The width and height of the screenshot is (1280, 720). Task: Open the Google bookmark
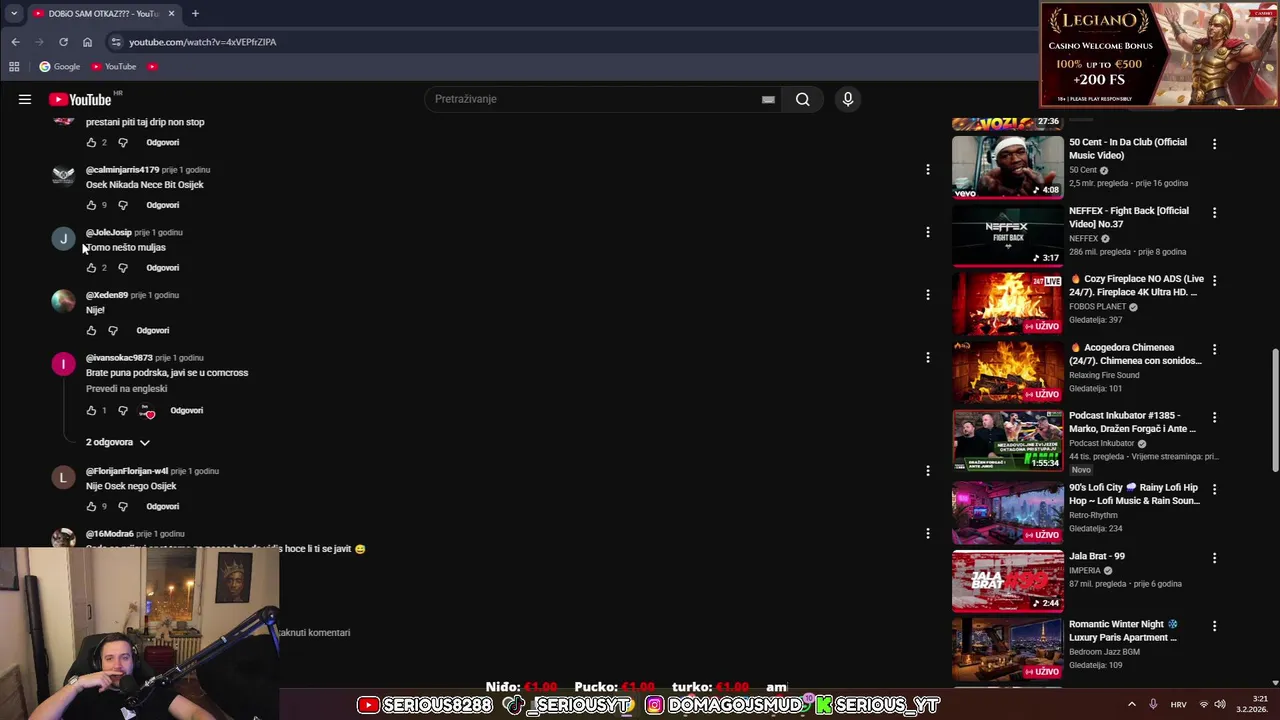pos(59,66)
